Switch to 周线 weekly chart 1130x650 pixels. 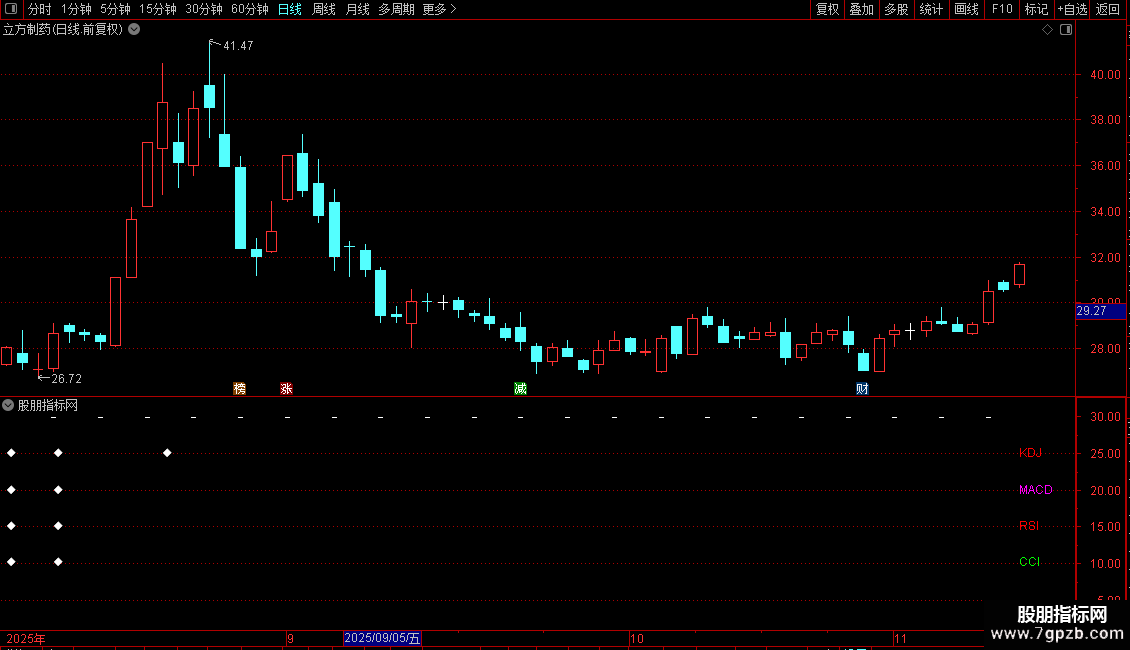point(324,9)
